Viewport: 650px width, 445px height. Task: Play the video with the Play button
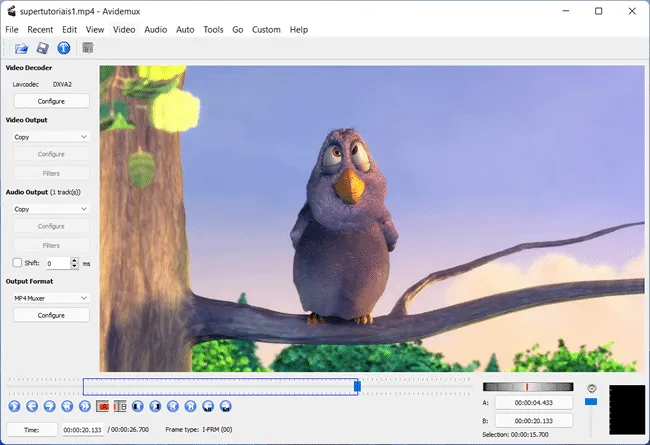[15, 406]
